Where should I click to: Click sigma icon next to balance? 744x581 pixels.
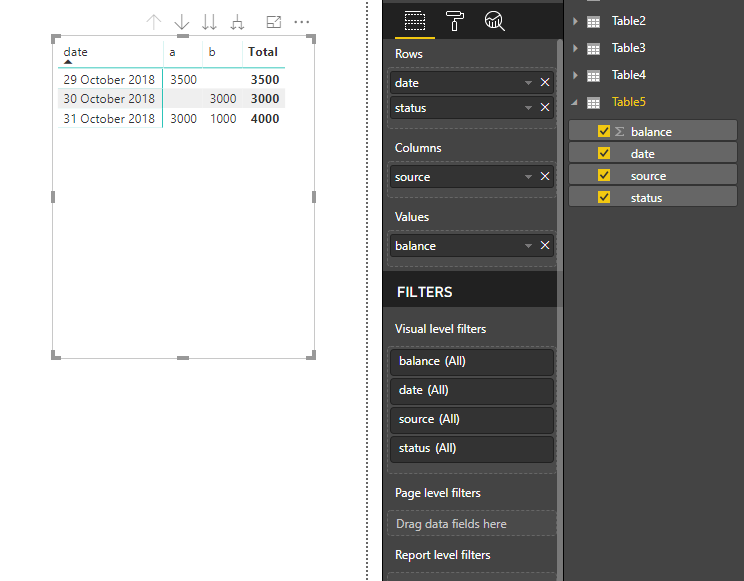(x=619, y=131)
